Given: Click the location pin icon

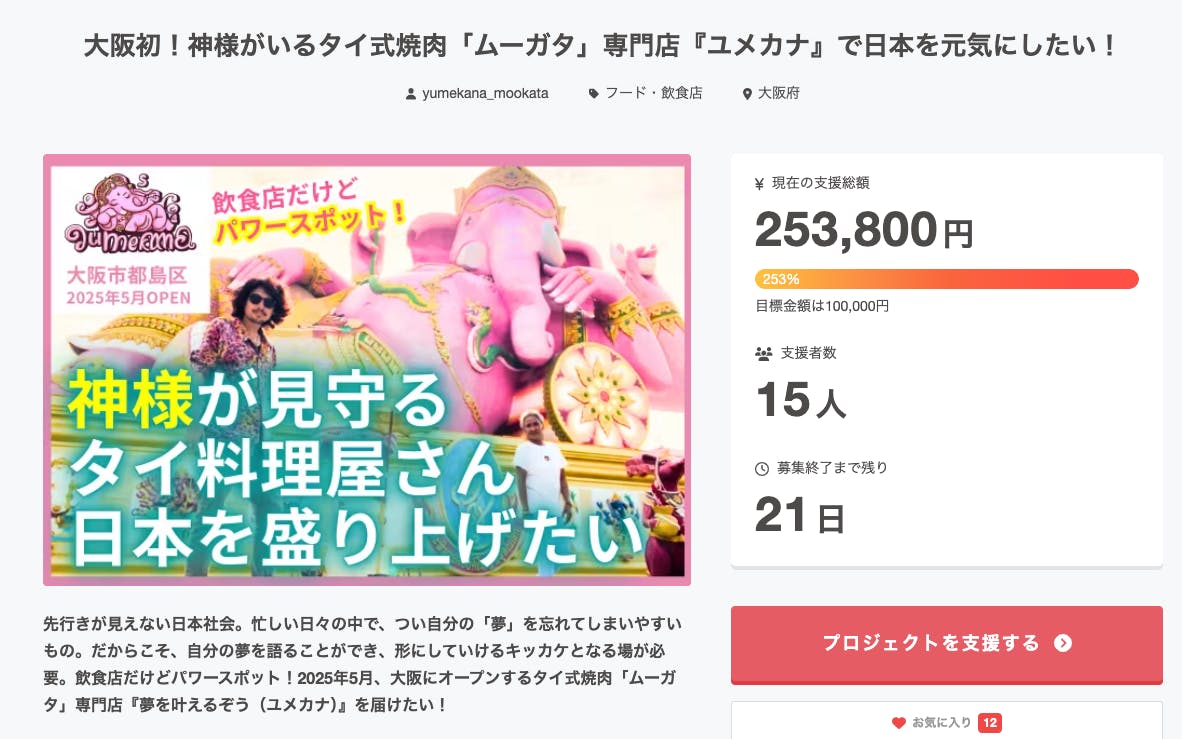Looking at the screenshot, I should point(747,94).
